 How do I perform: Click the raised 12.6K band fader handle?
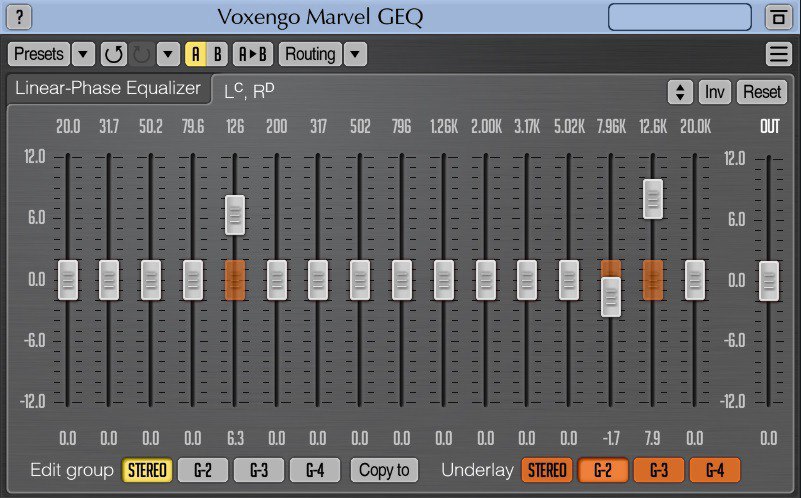coord(653,199)
